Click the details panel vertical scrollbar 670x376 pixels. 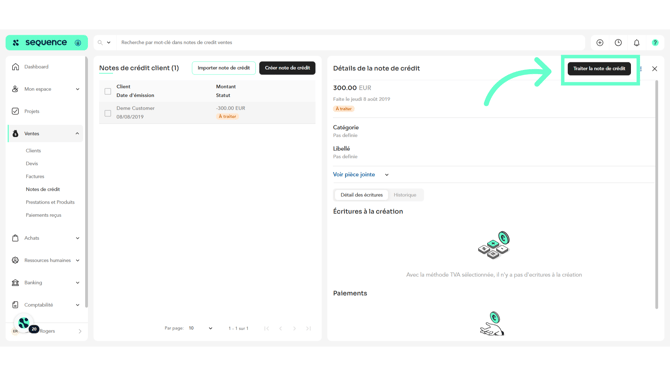point(657,194)
